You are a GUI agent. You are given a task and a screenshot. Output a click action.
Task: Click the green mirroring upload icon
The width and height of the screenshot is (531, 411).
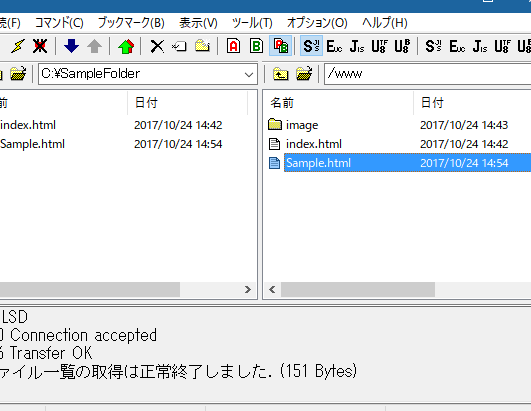tap(126, 46)
